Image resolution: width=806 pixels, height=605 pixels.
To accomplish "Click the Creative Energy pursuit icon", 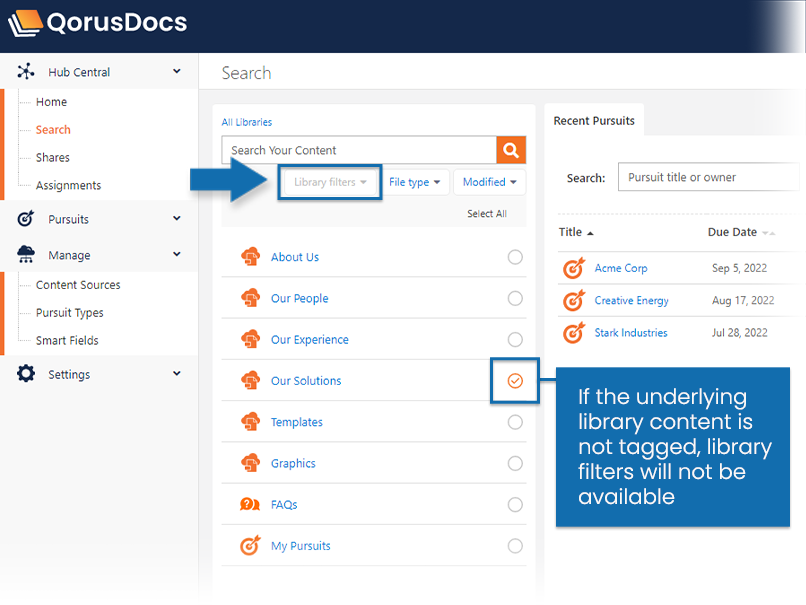I will point(574,300).
